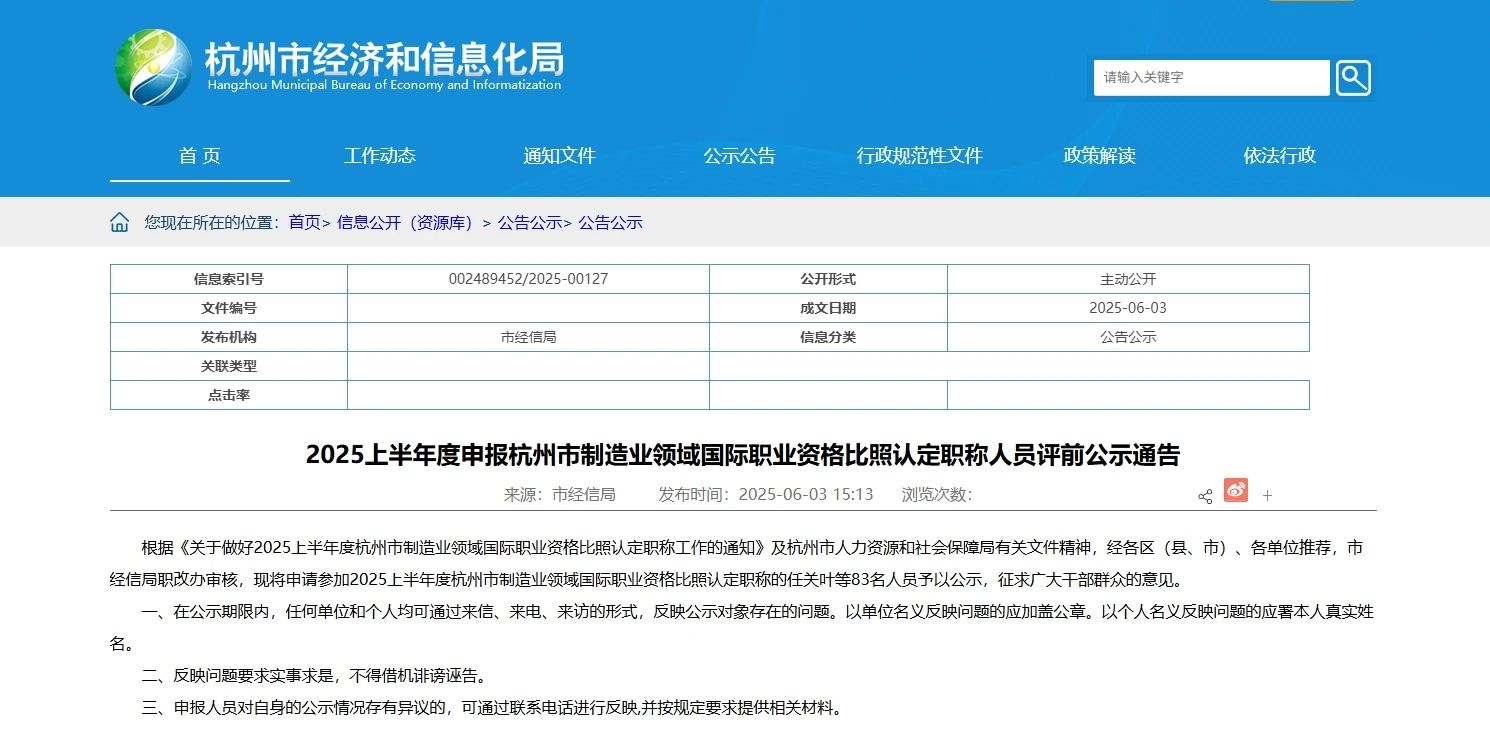The width and height of the screenshot is (1490, 729).
Task: Focus the keyword search input field
Action: point(1211,78)
